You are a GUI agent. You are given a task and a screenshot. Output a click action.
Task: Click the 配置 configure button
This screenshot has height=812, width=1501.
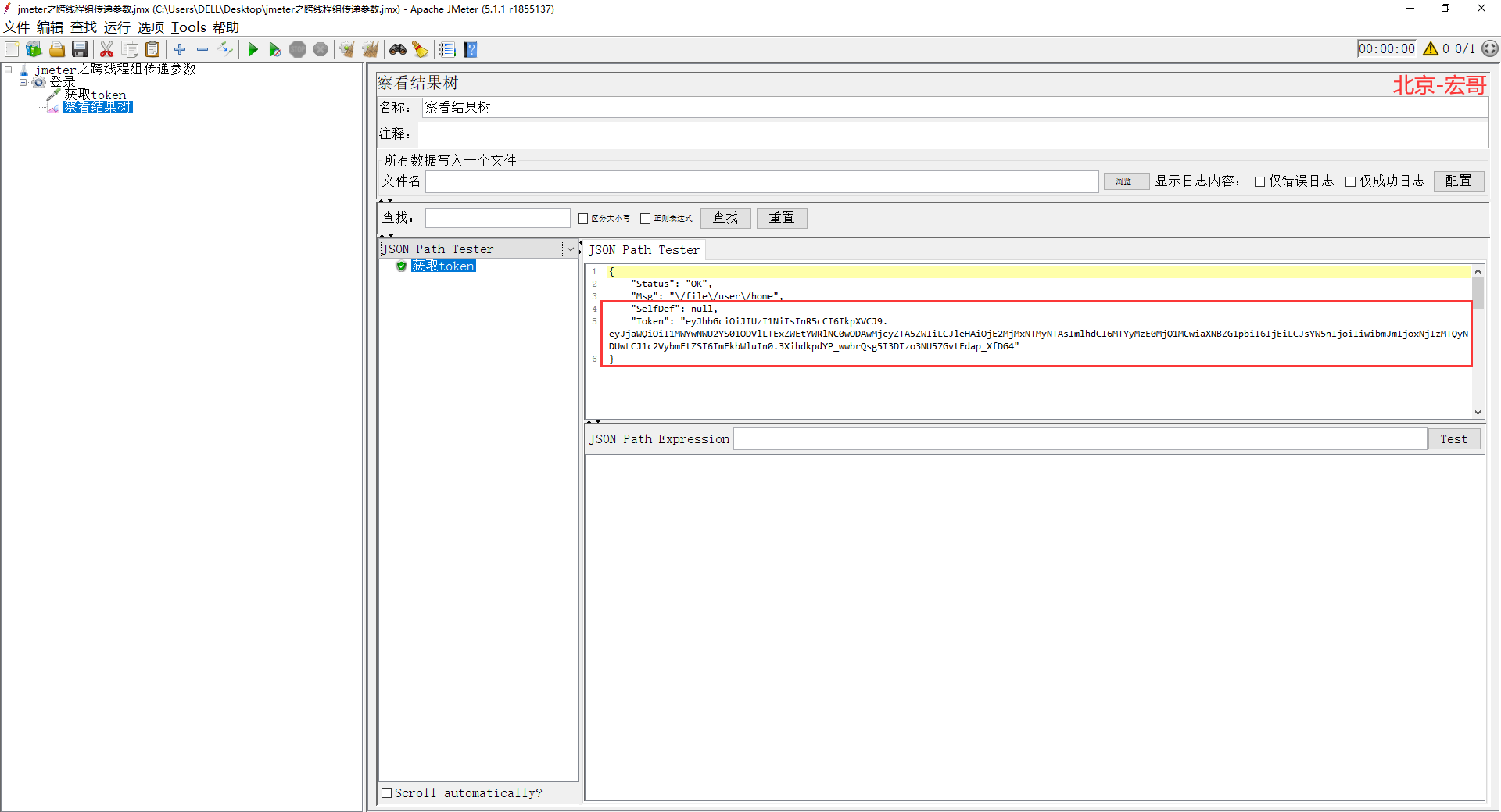[x=1459, y=181]
